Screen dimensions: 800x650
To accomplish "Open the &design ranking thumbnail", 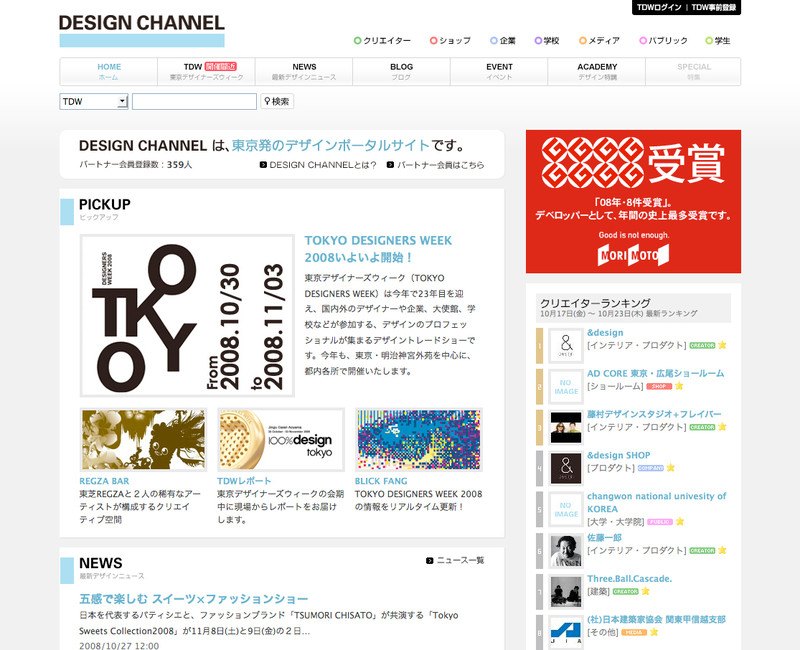I will point(566,345).
